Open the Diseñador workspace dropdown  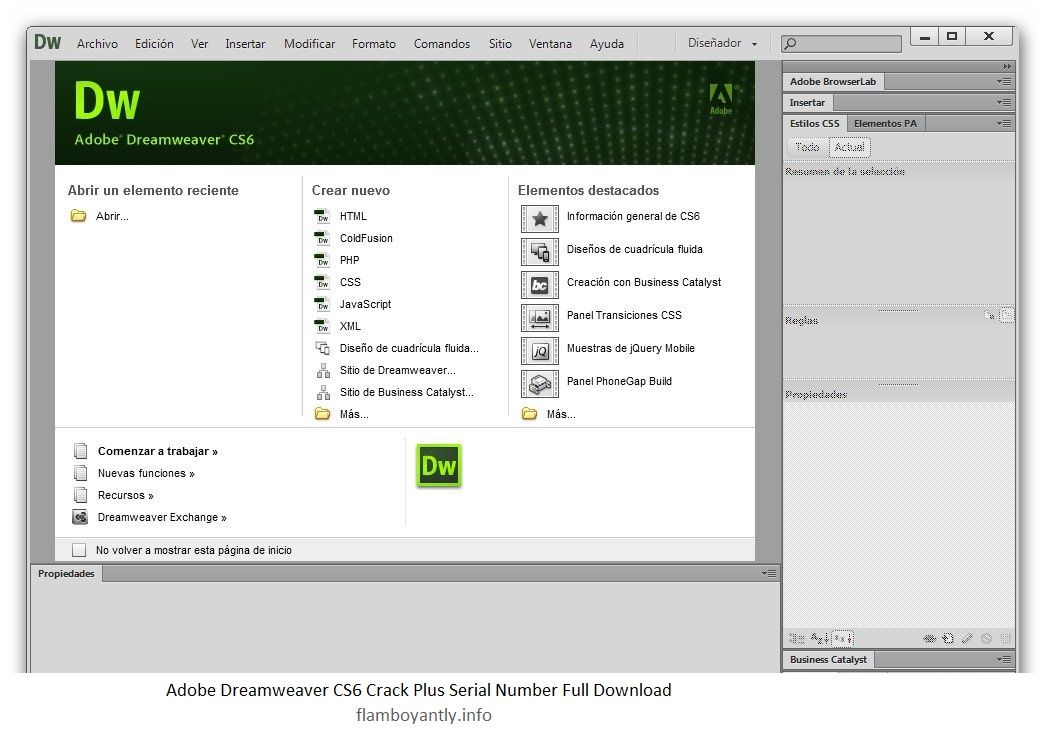(723, 43)
